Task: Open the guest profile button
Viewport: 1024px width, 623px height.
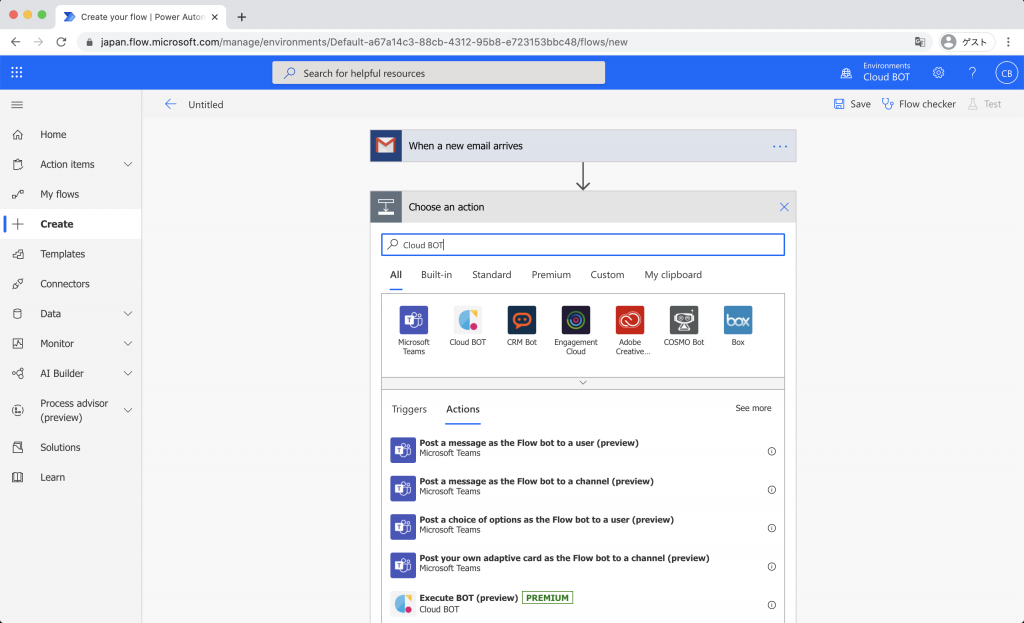Action: [x=966, y=42]
